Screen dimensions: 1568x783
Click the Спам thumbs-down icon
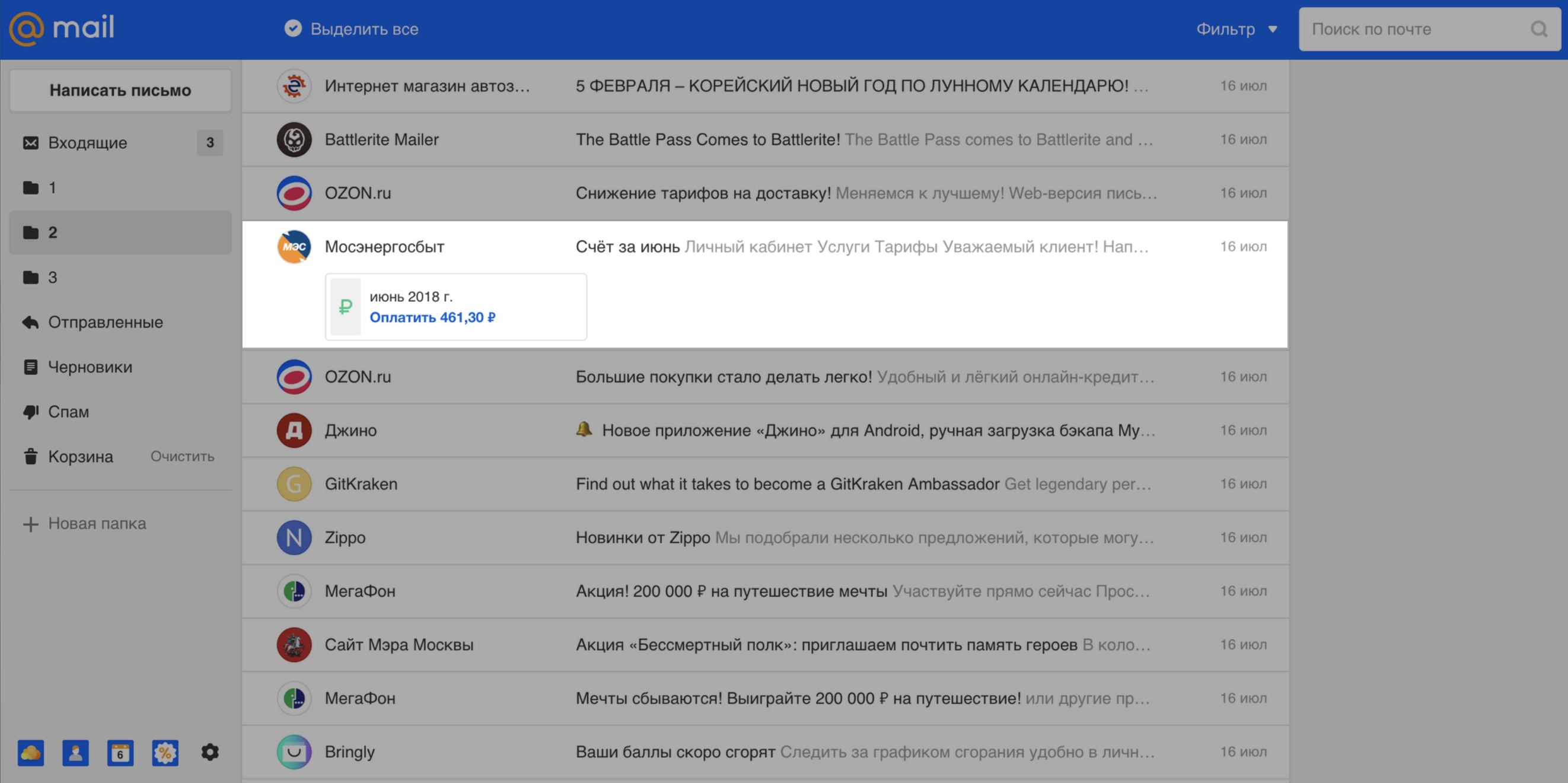point(30,412)
